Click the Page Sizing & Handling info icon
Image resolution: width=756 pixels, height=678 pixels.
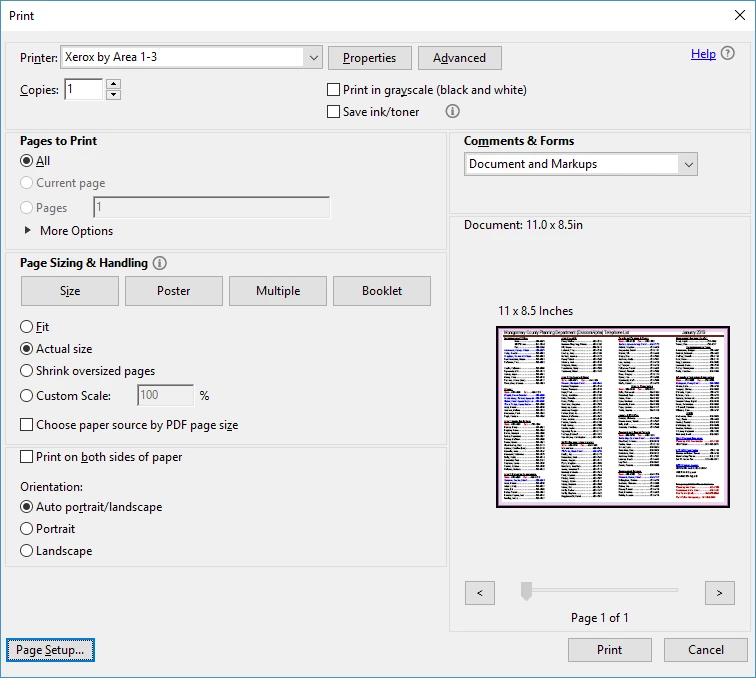tap(160, 263)
